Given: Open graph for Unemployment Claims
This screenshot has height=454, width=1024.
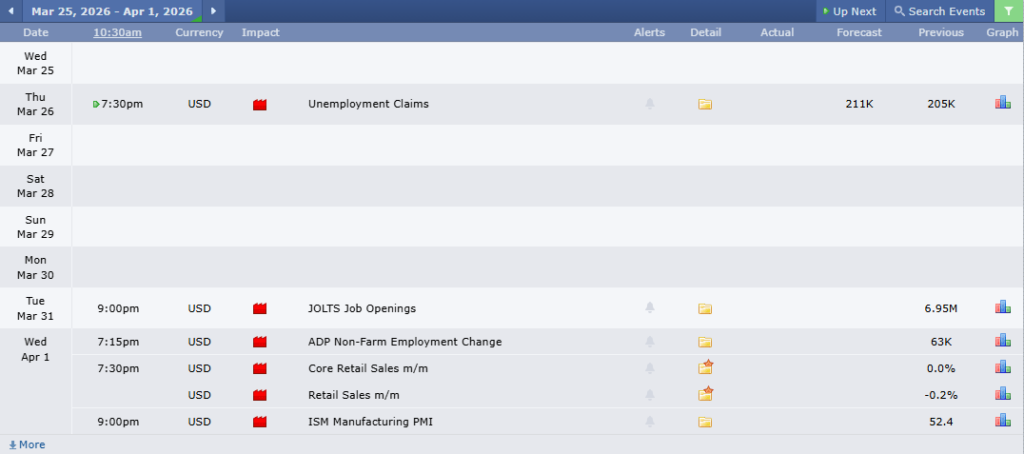Looking at the screenshot, I should (x=1002, y=103).
